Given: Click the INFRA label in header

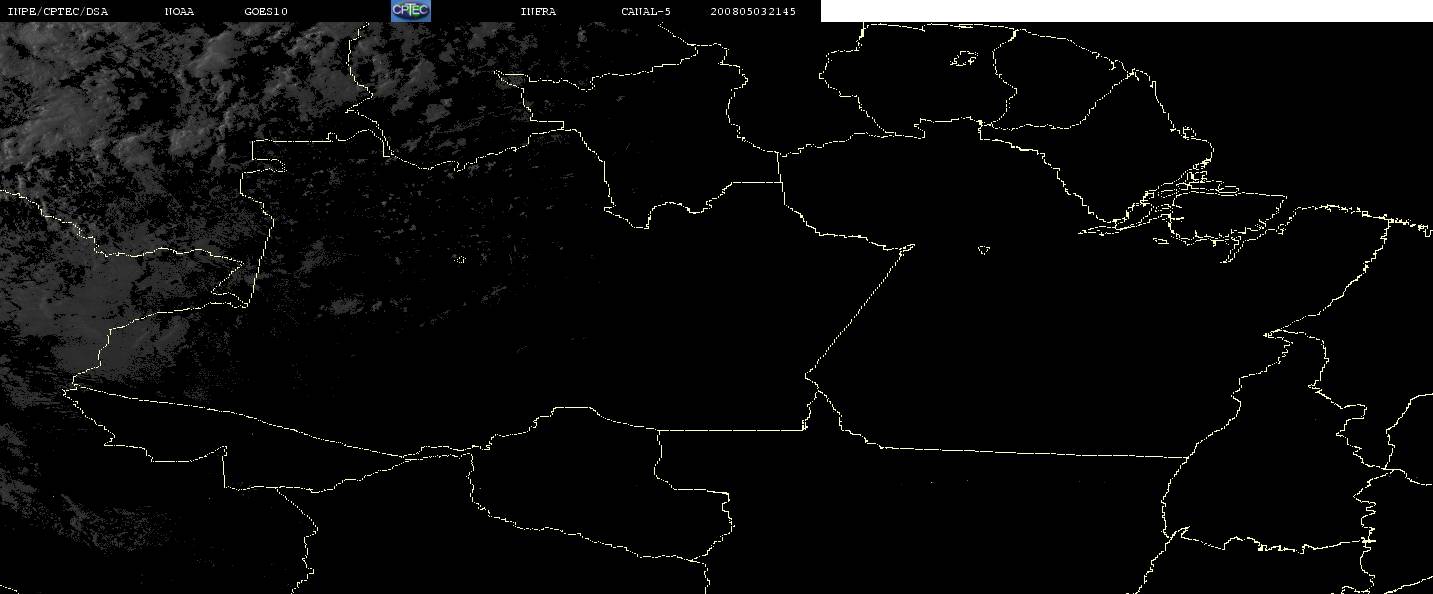Looking at the screenshot, I should pyautogui.click(x=538, y=11).
